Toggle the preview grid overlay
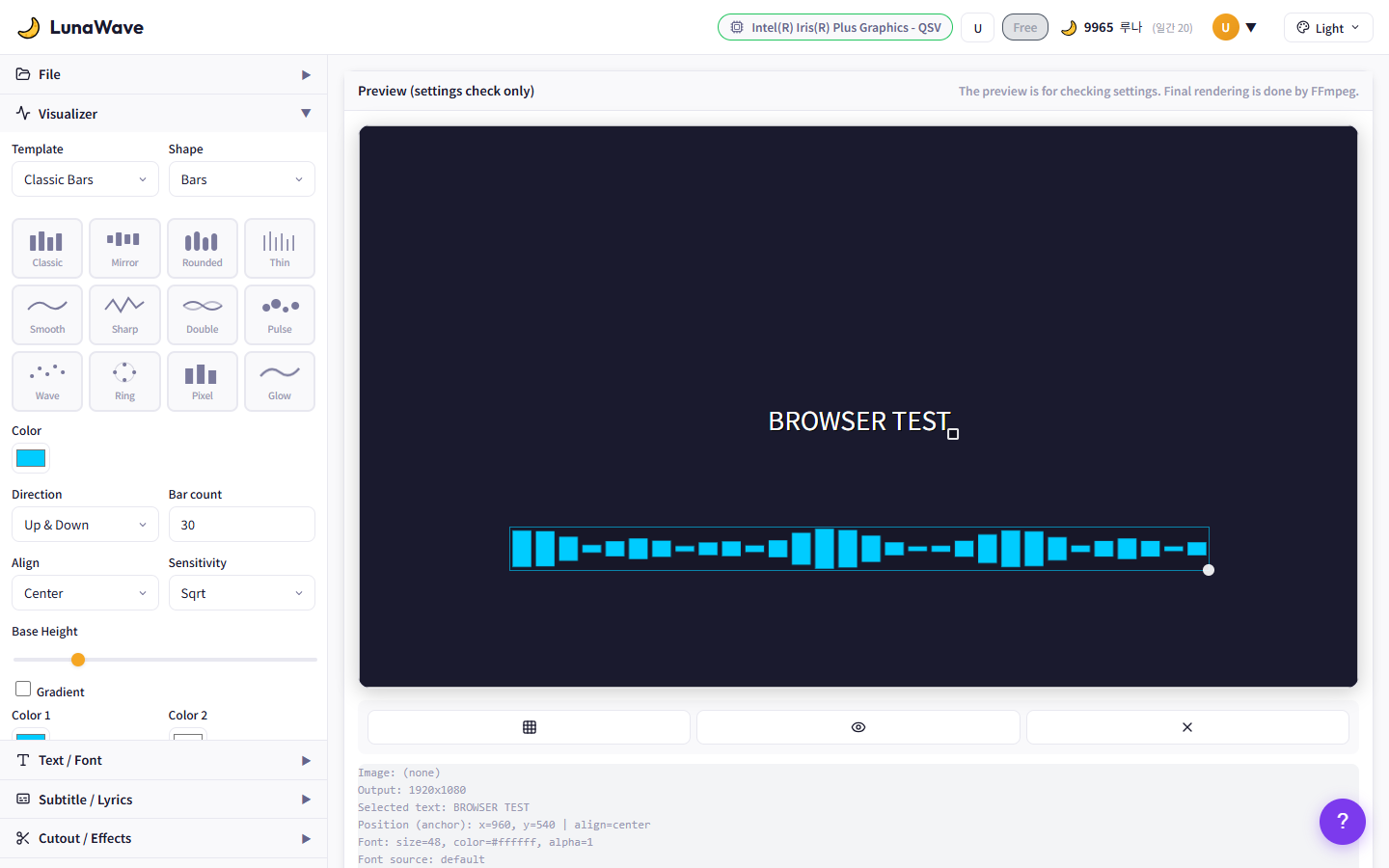Screen dimensions: 1389x868 tap(529, 727)
